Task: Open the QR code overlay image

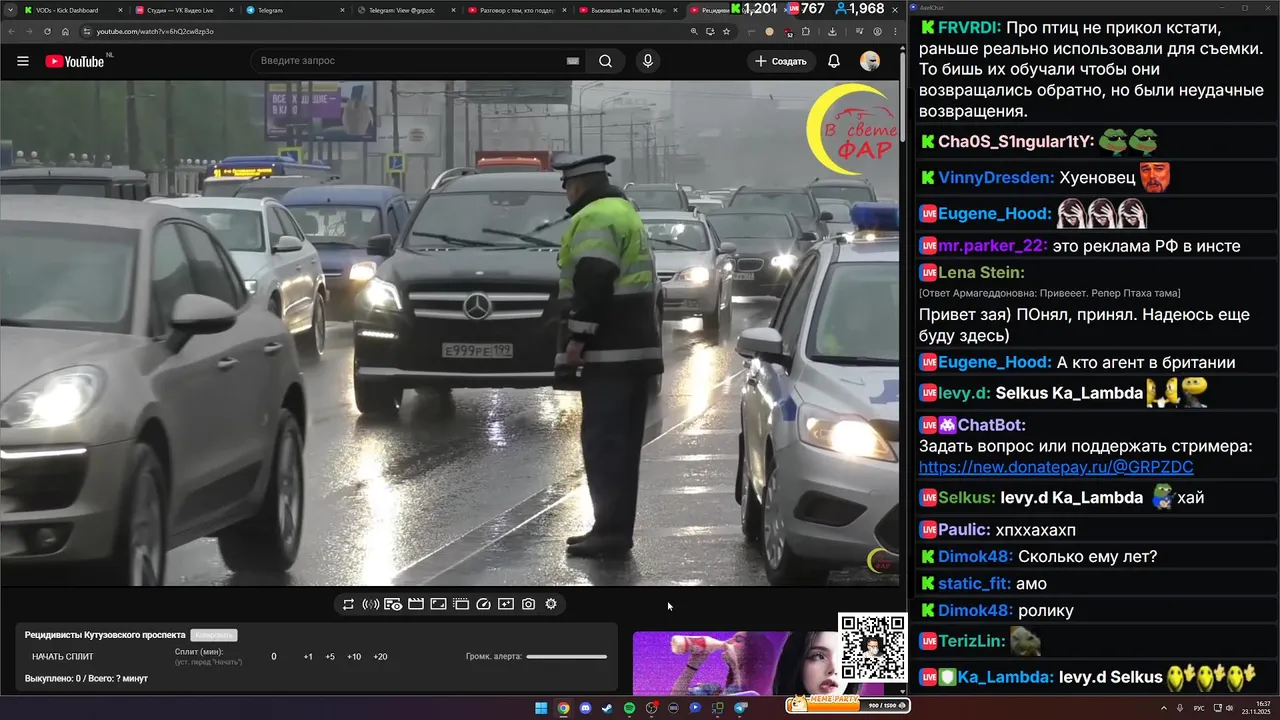Action: (872, 647)
